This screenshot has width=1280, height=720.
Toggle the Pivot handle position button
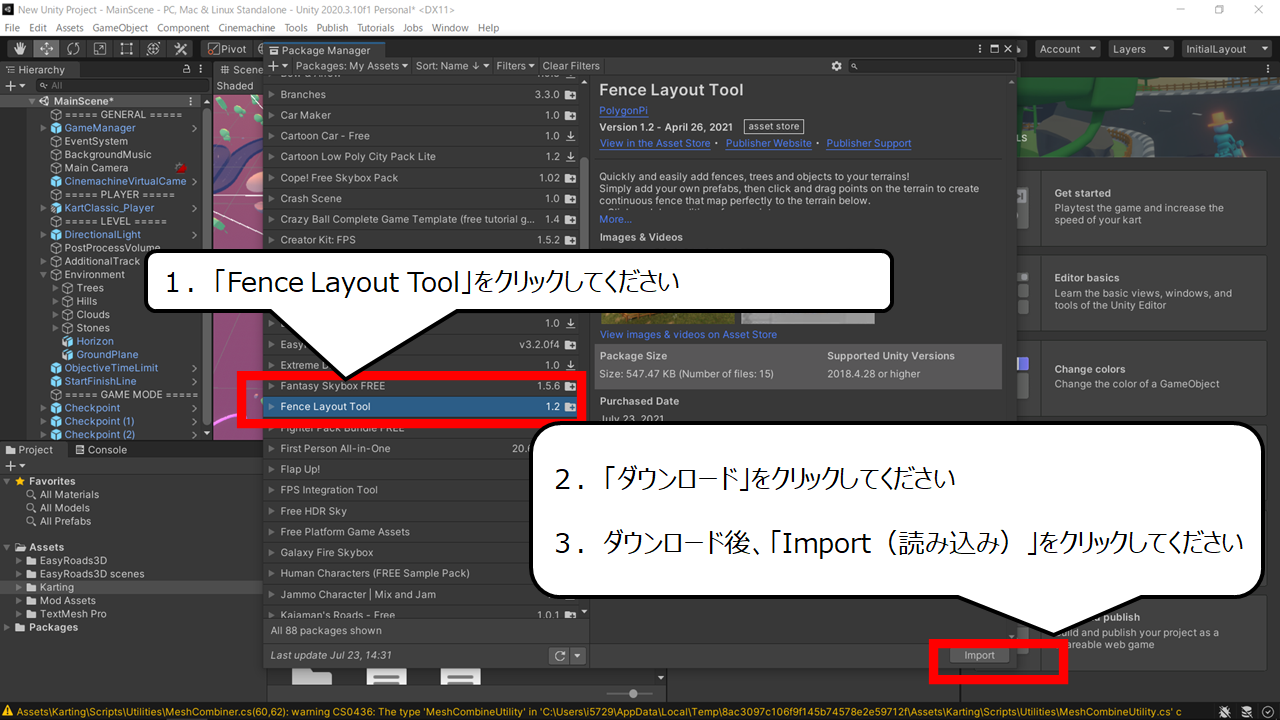227,49
